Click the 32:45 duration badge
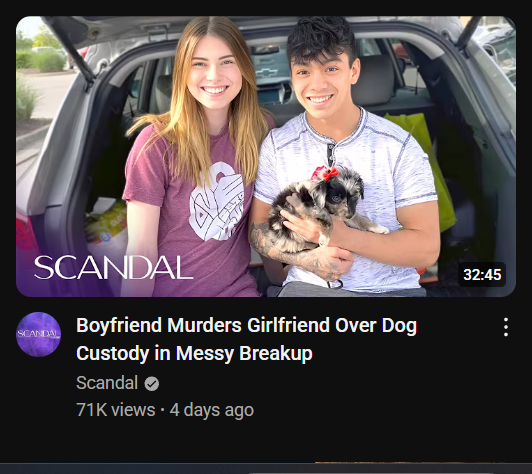Screen dimensions: 532x474 [482, 274]
